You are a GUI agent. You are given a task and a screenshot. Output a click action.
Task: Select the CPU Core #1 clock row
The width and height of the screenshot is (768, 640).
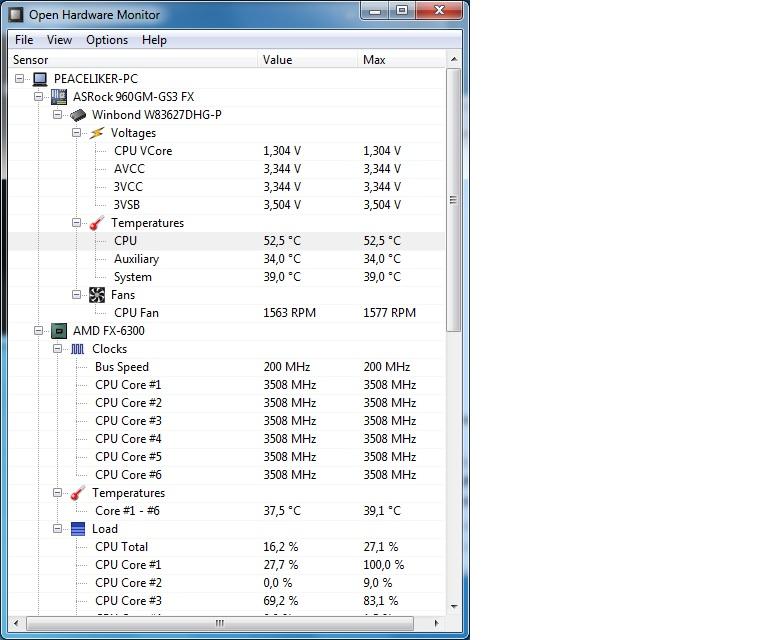[x=227, y=385]
